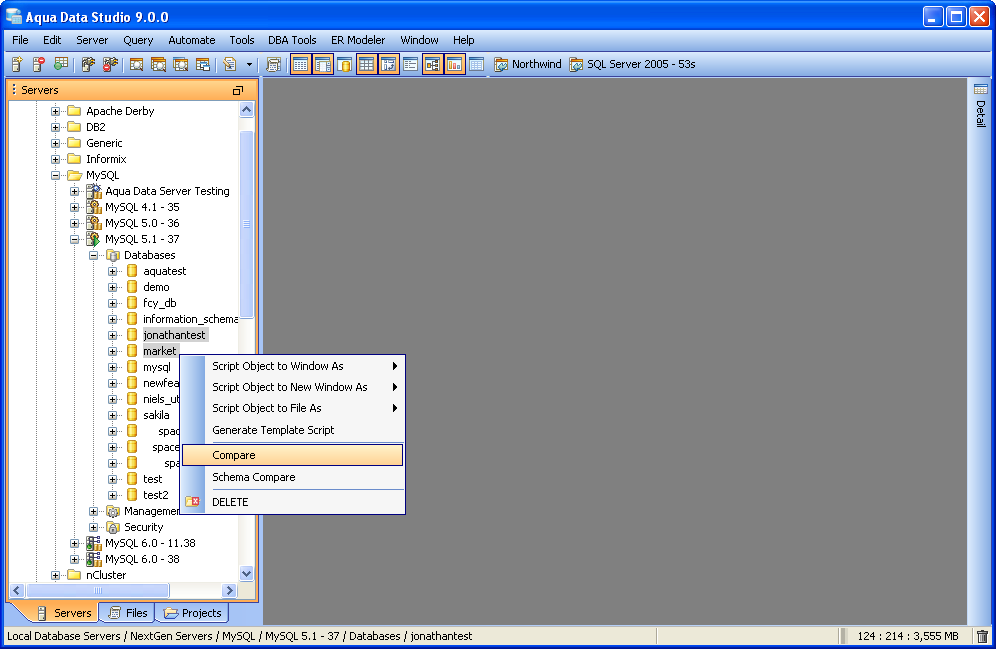This screenshot has width=996, height=649.
Task: Toggle the highlighted pivot grid button
Action: (388, 64)
